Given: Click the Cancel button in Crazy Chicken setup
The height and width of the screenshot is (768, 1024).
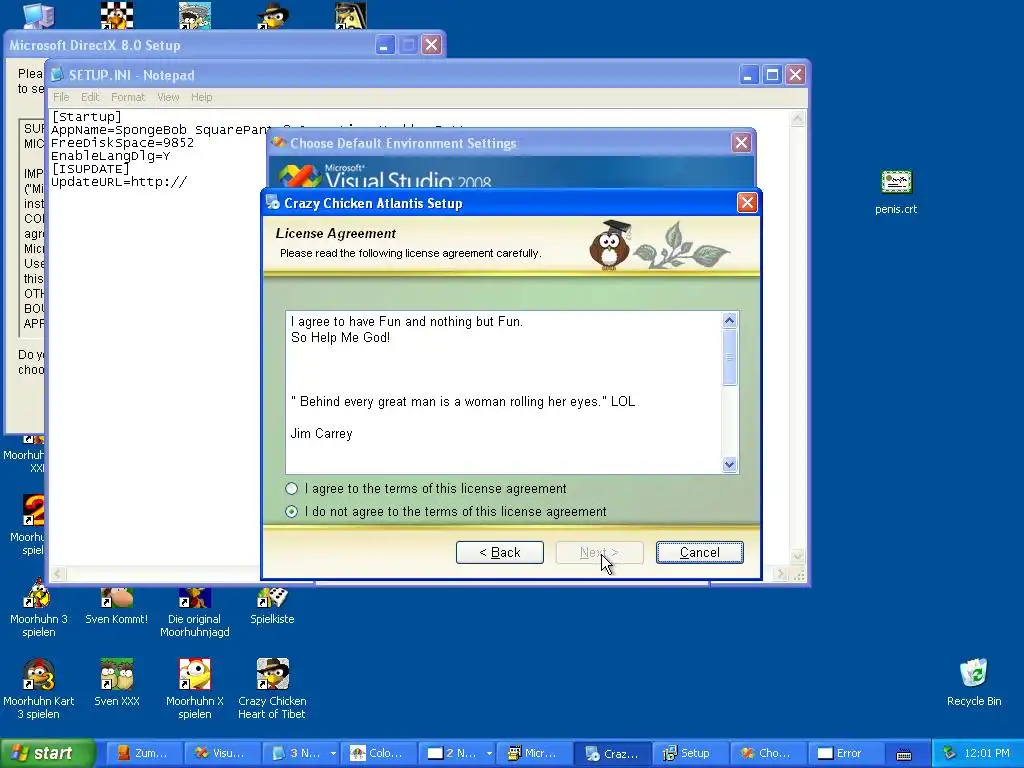Looking at the screenshot, I should click(699, 552).
